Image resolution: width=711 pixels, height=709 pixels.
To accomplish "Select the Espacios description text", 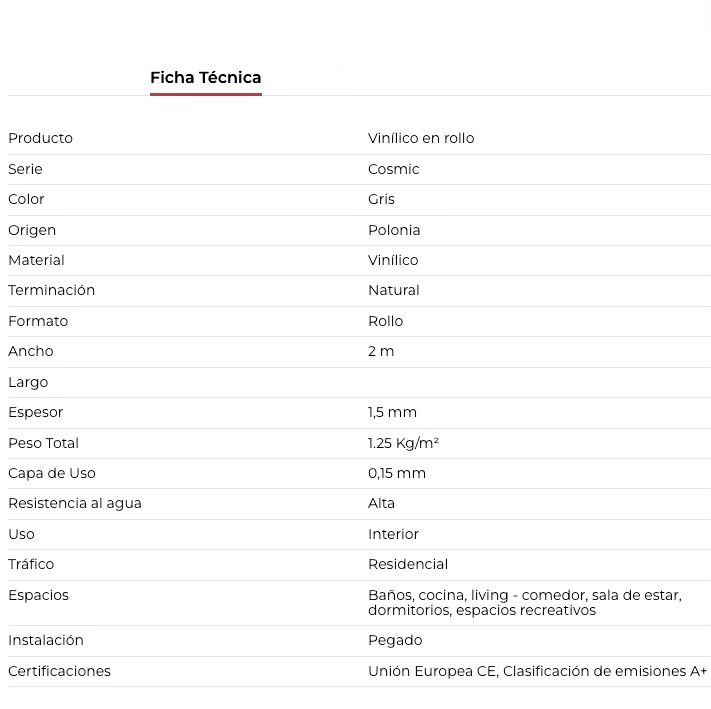I will [525, 602].
